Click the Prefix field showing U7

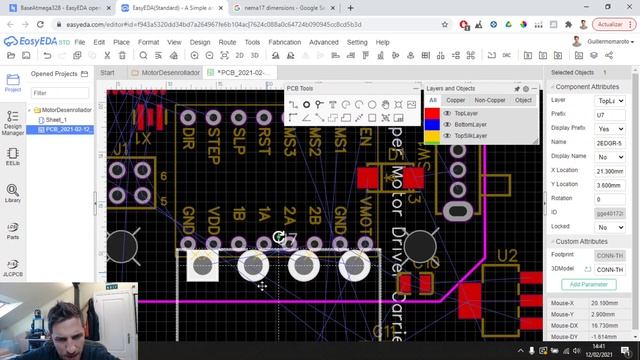tap(610, 115)
